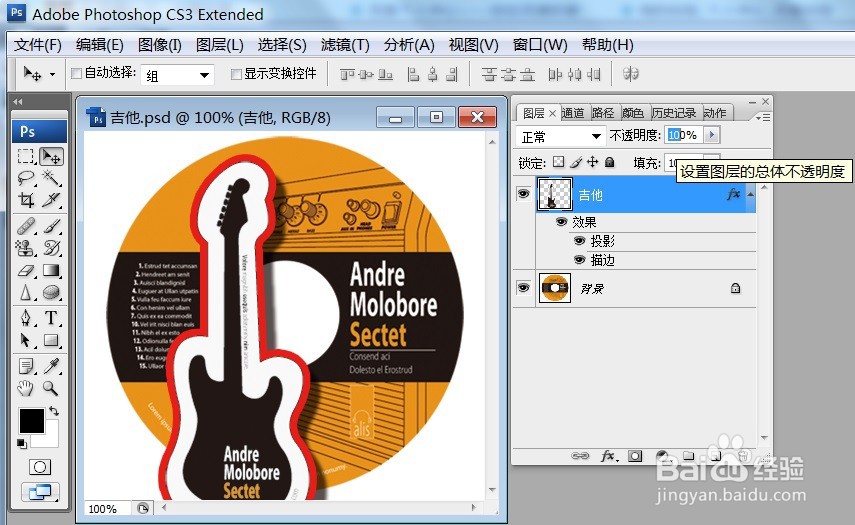The width and height of the screenshot is (855, 525).
Task: Select the Pen tool
Action: point(26,318)
